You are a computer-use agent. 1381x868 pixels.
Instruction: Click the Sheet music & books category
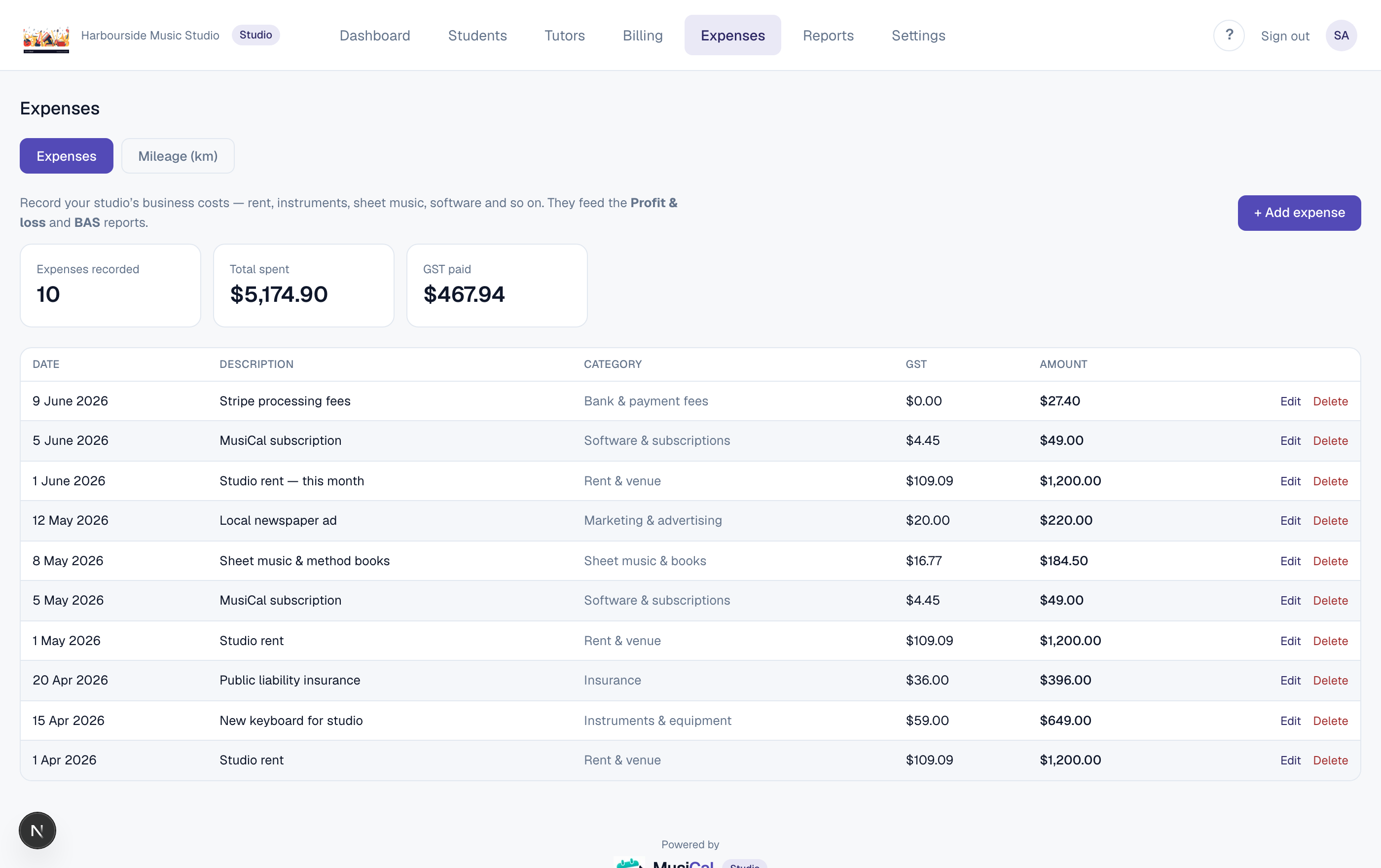click(645, 561)
